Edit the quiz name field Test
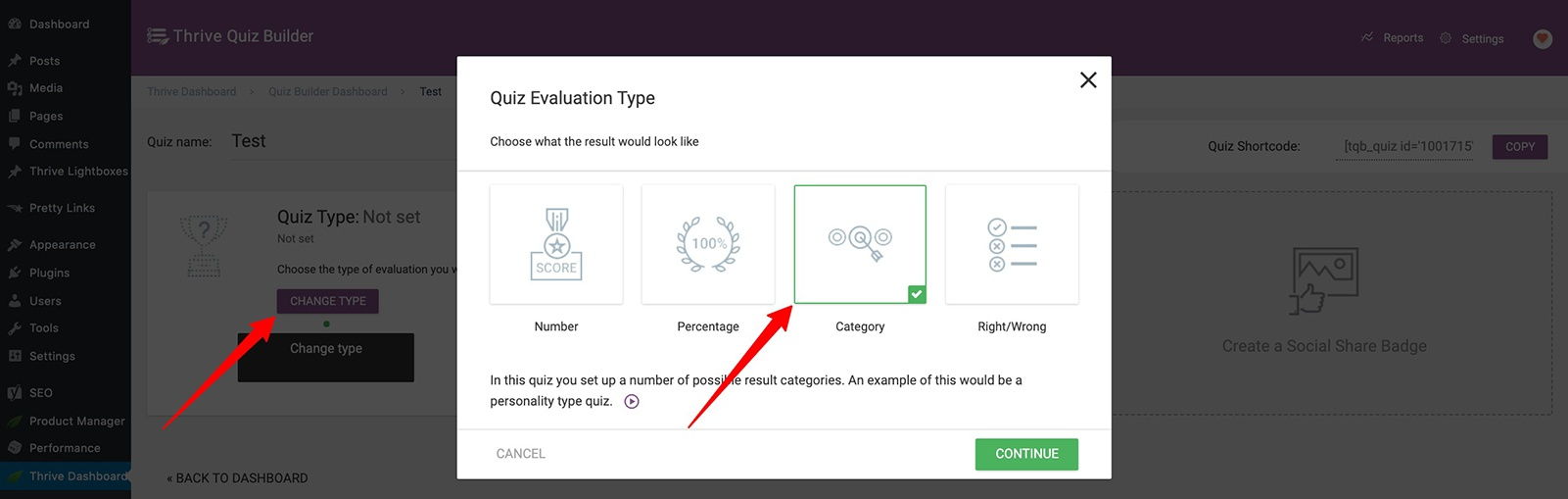 (x=343, y=141)
